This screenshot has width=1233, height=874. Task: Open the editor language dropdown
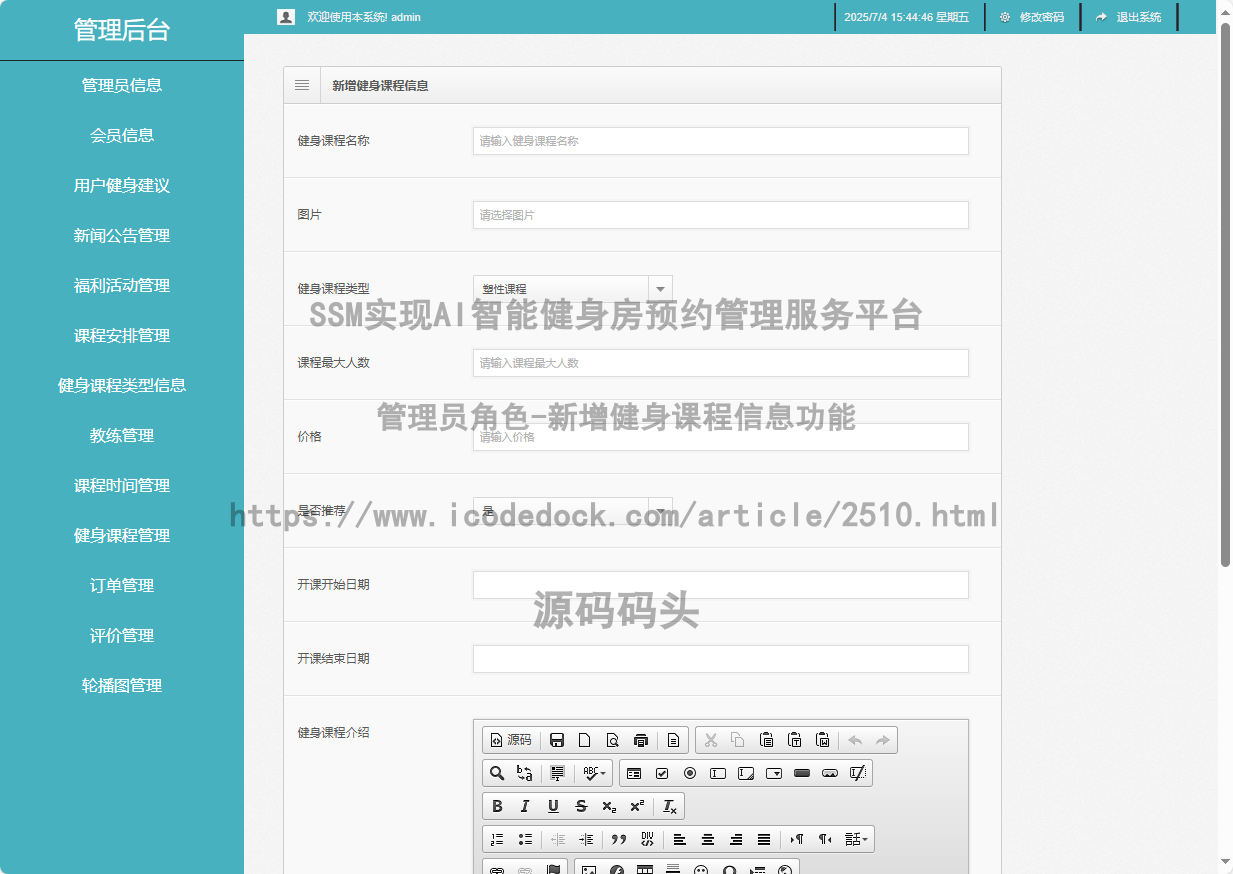coord(857,839)
